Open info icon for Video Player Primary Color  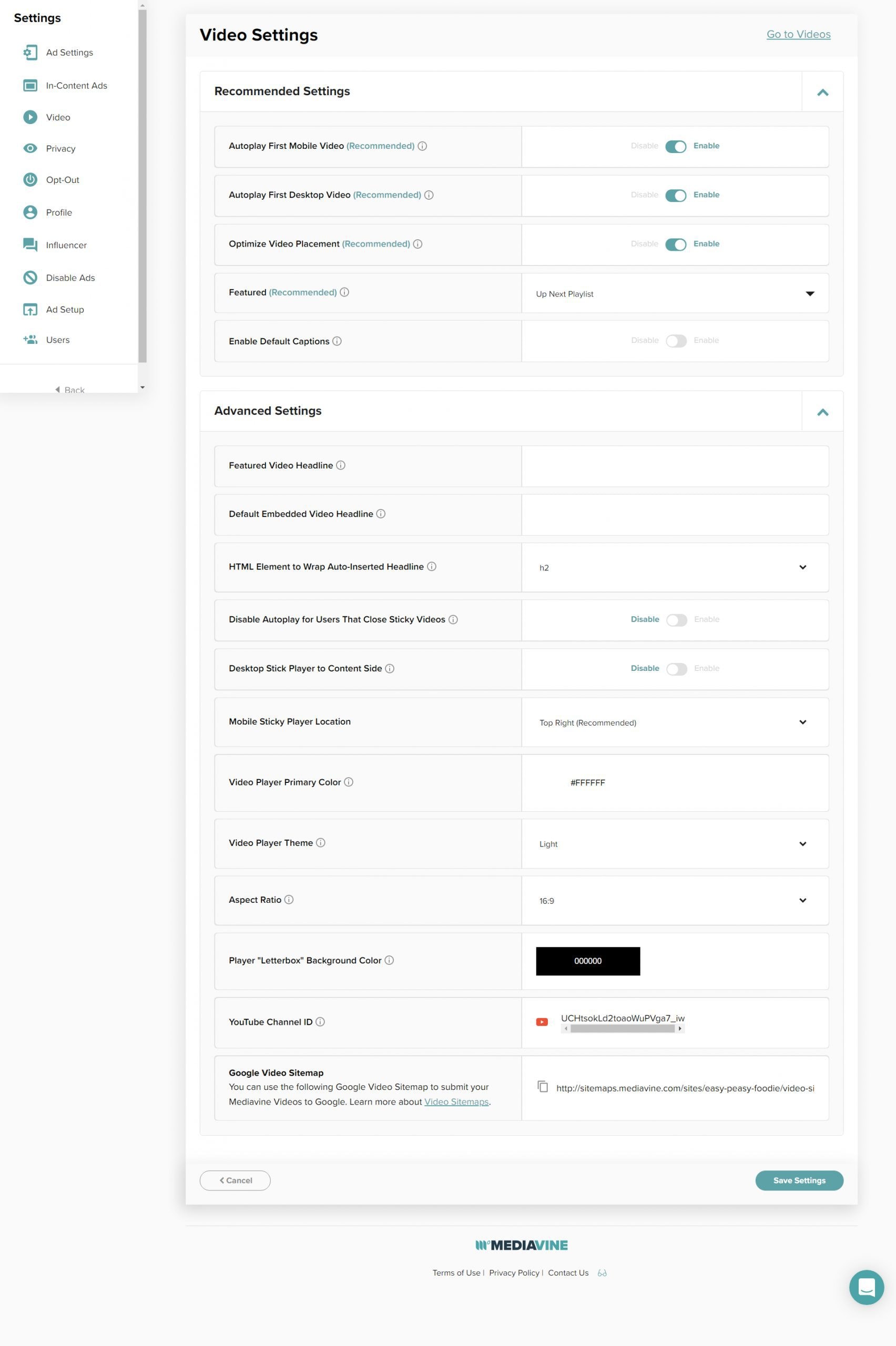tap(349, 783)
